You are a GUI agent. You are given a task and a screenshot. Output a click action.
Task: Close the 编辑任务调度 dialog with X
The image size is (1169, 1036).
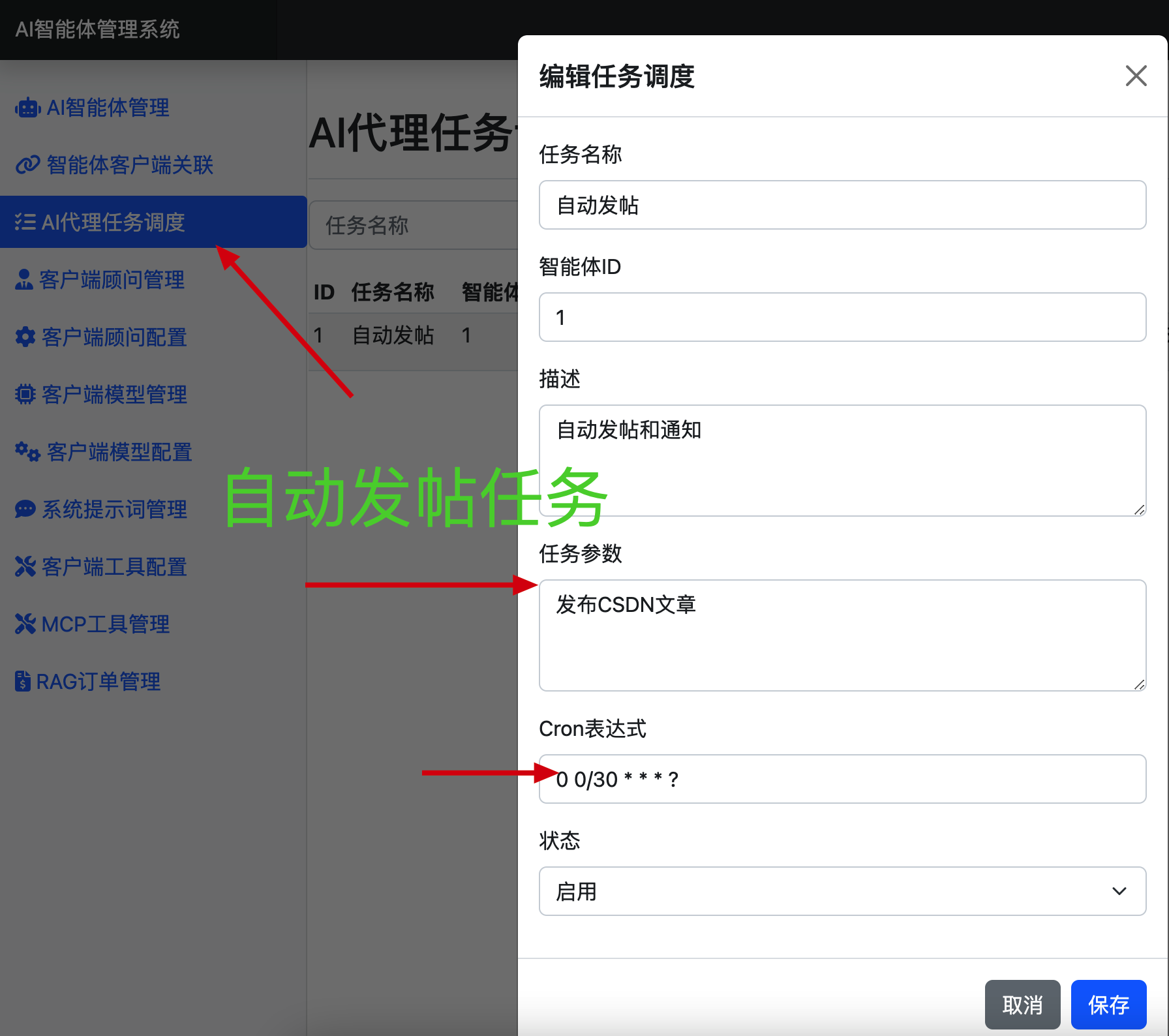point(1136,76)
